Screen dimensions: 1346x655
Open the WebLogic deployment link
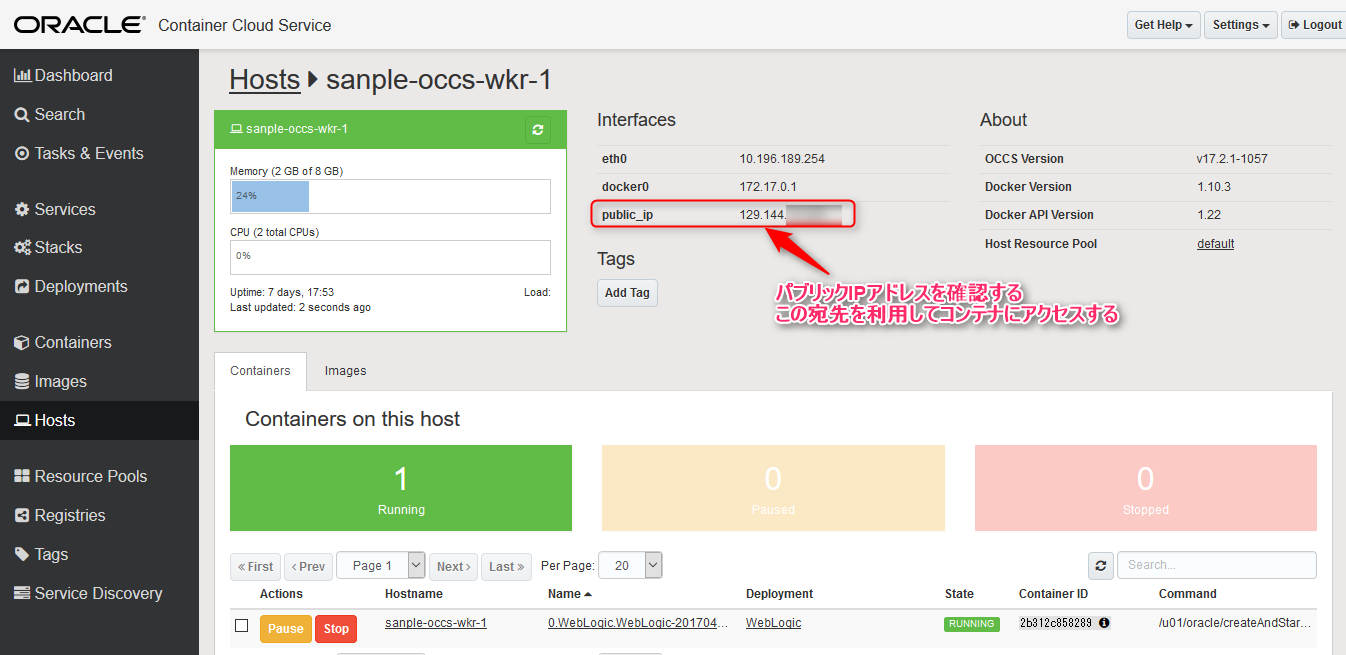point(773,622)
